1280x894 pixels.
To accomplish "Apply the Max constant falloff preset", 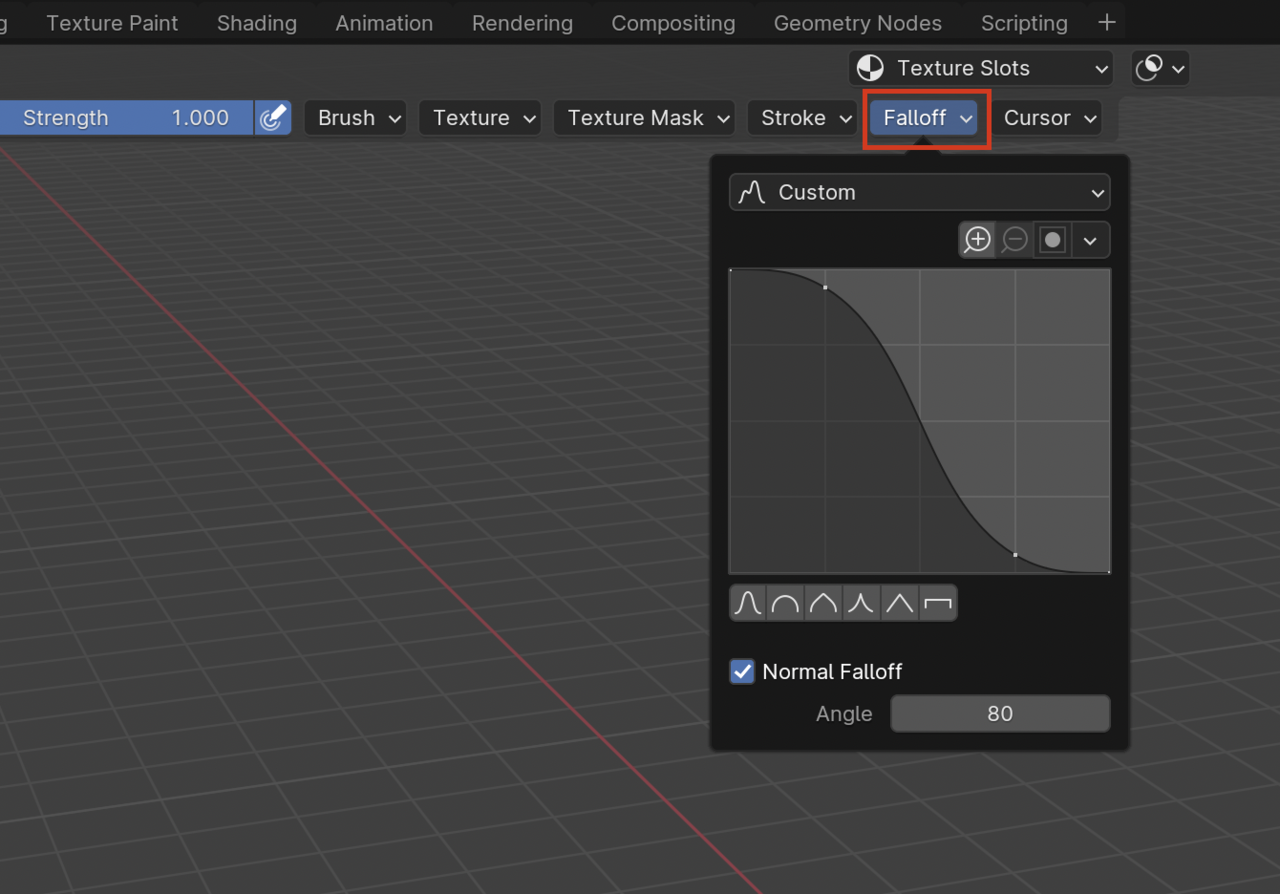I will tap(937, 603).
